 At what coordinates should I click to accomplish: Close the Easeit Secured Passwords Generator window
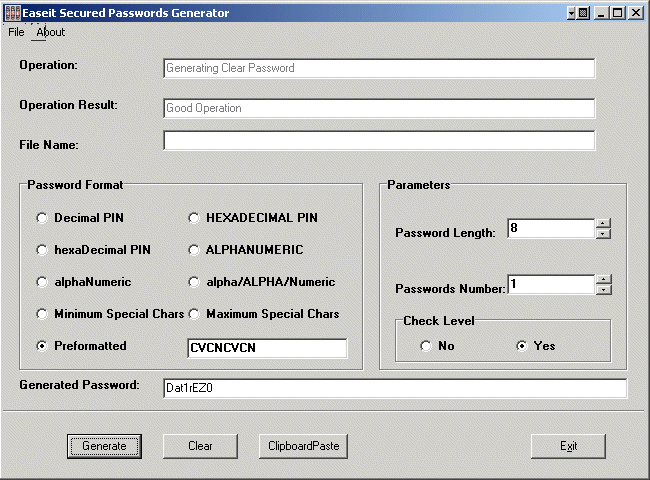click(x=635, y=13)
